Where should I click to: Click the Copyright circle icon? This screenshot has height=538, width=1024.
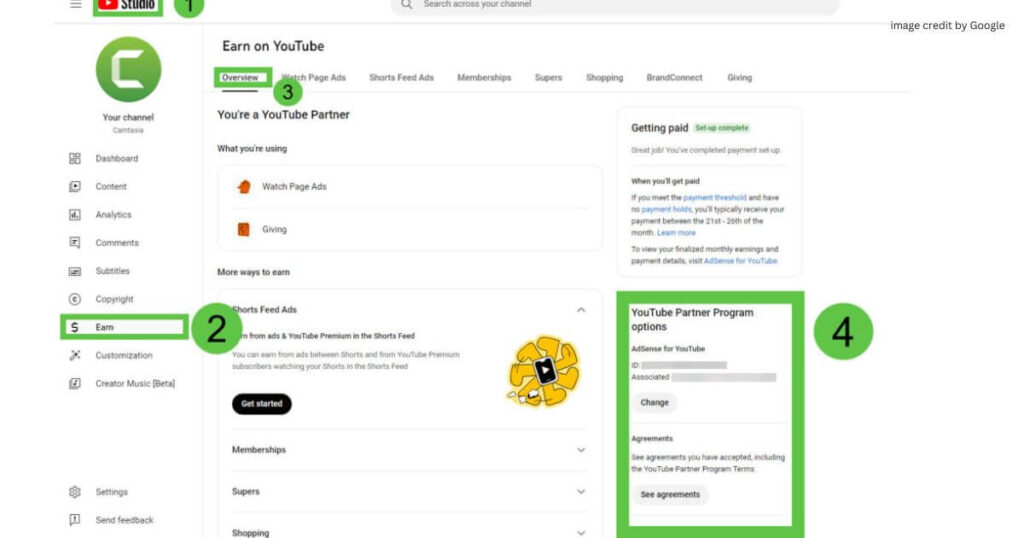pos(75,299)
